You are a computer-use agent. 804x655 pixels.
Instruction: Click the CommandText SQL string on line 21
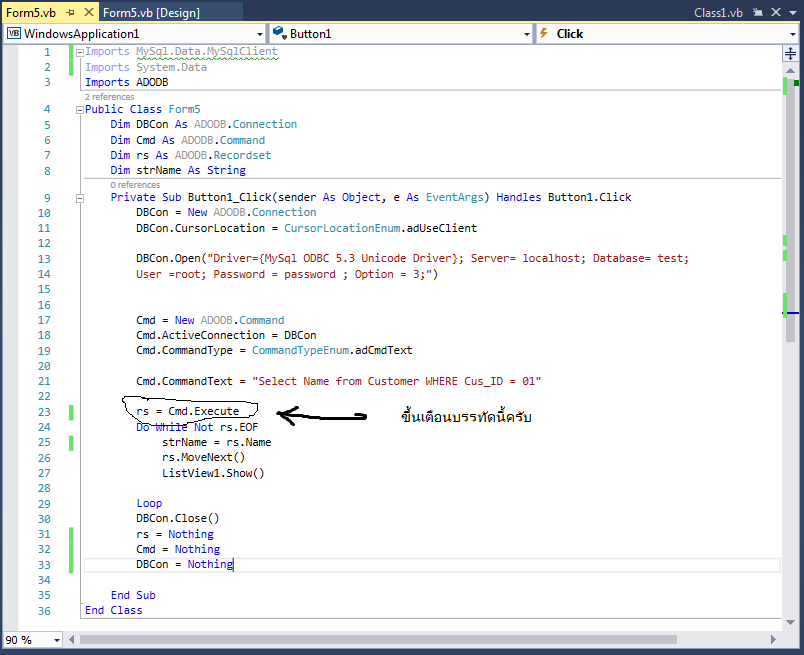[x=396, y=382]
